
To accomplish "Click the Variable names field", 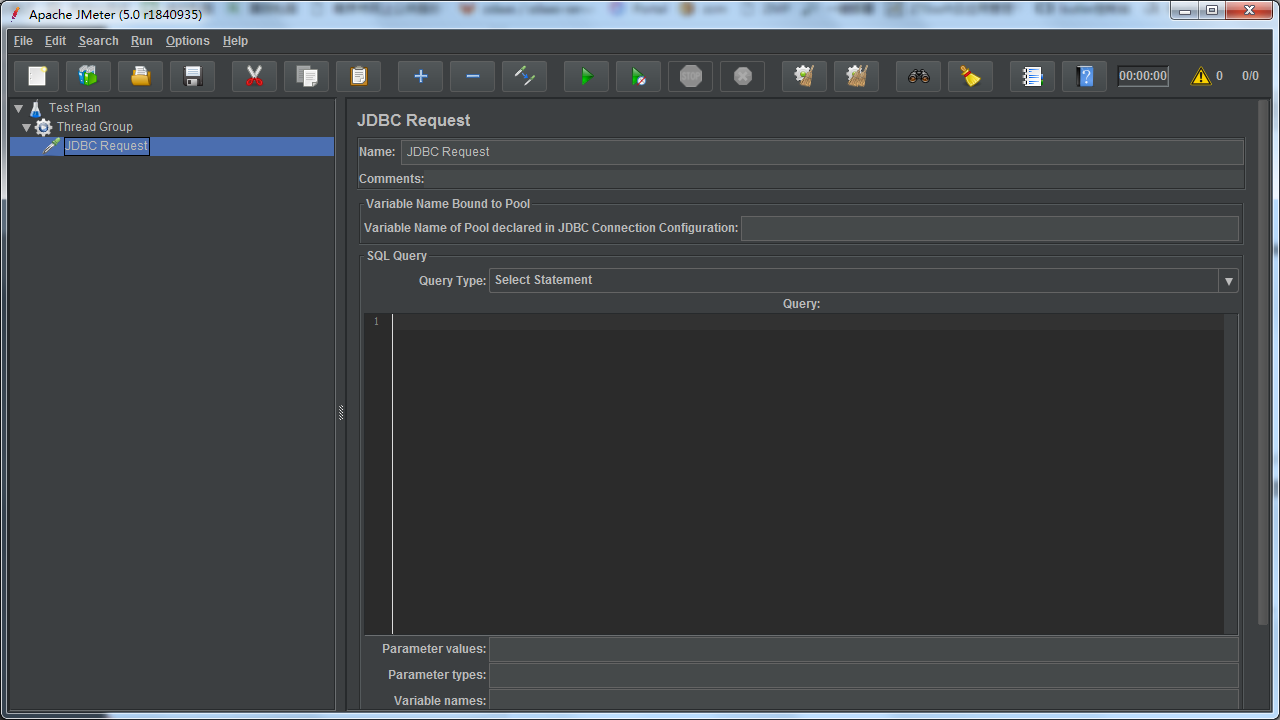I will (x=864, y=700).
